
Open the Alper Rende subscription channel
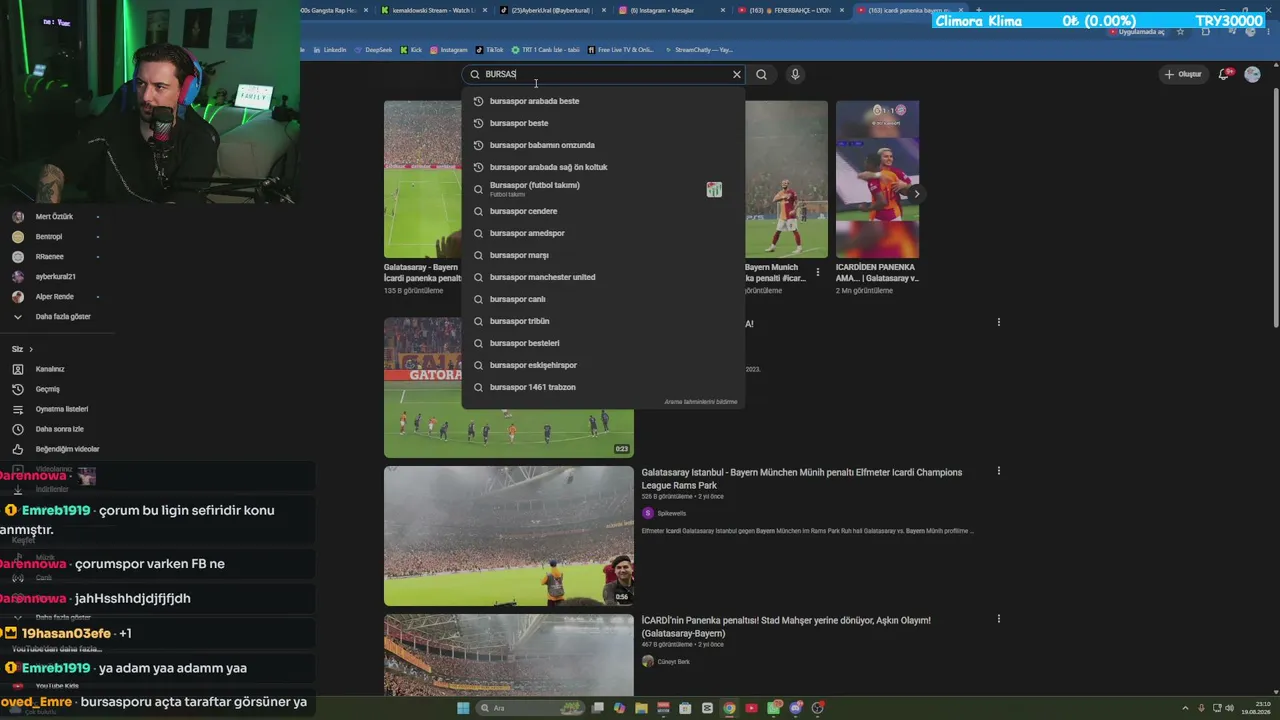pos(55,297)
